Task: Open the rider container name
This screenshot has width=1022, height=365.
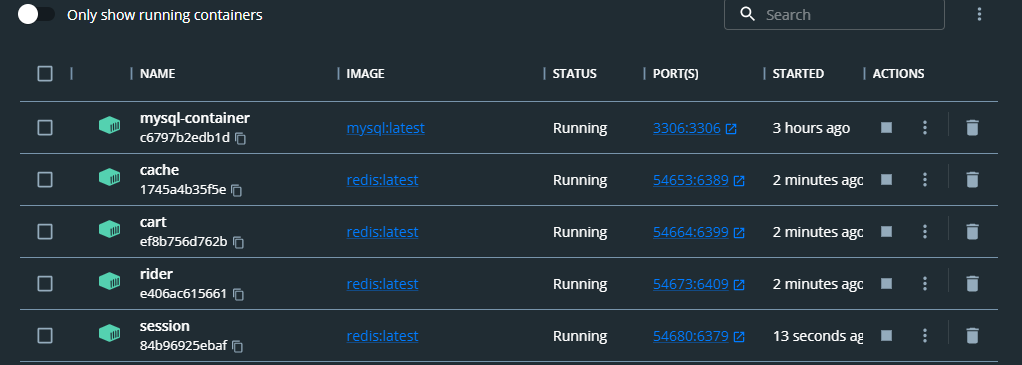Action: coord(156,274)
